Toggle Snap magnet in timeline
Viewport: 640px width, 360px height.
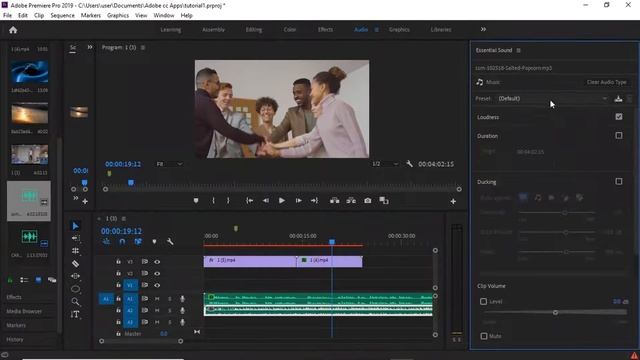coord(122,242)
